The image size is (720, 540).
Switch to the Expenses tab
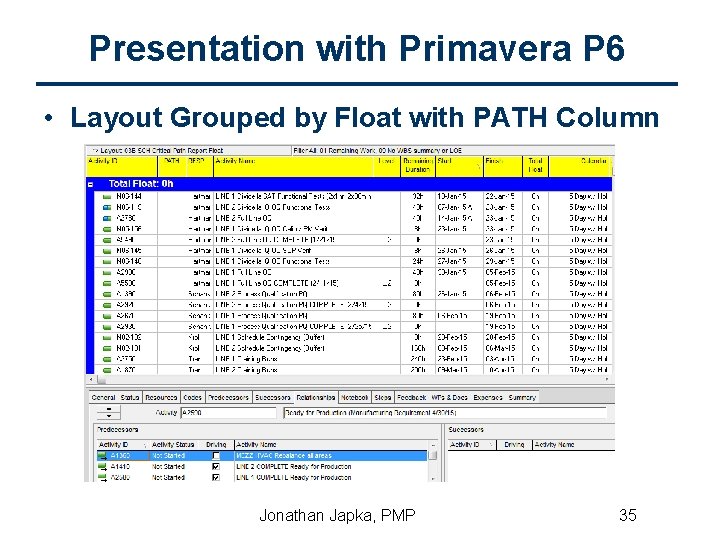coord(488,398)
